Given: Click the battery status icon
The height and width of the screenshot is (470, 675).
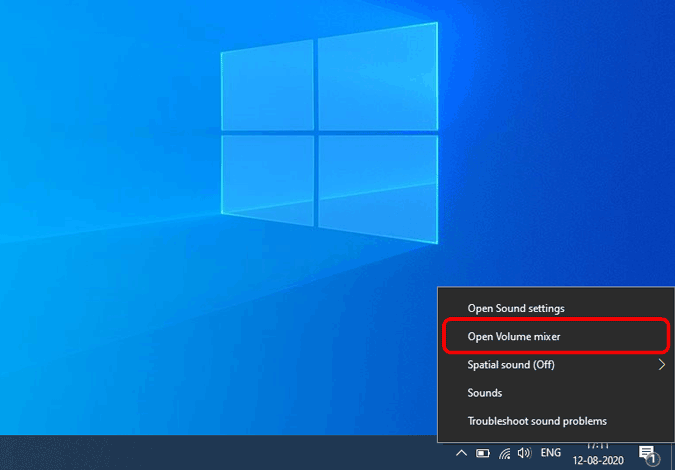Looking at the screenshot, I should 483,453.
